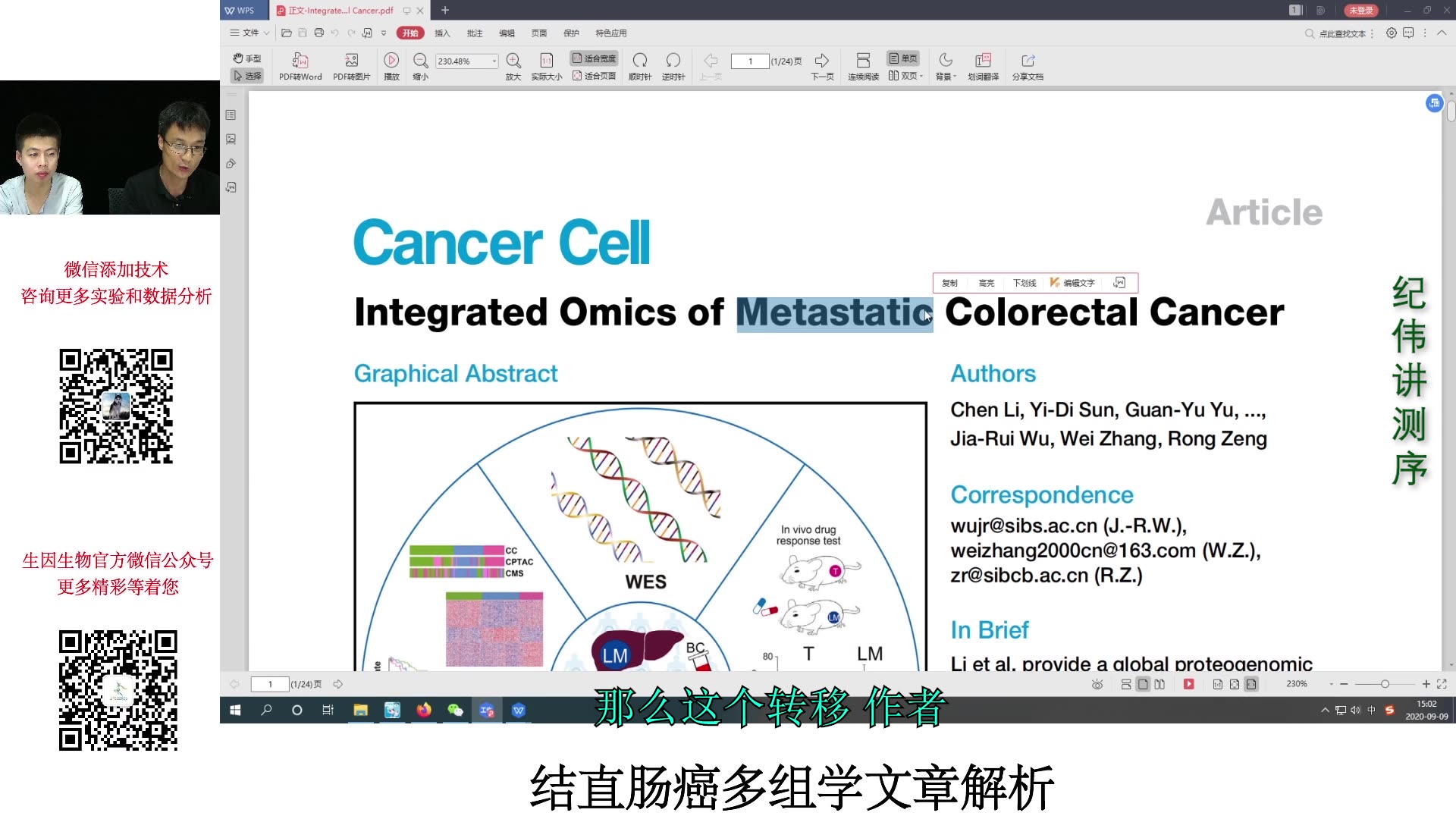Collapse the ribbon with the chevron
The width and height of the screenshot is (1456, 819).
(1442, 33)
